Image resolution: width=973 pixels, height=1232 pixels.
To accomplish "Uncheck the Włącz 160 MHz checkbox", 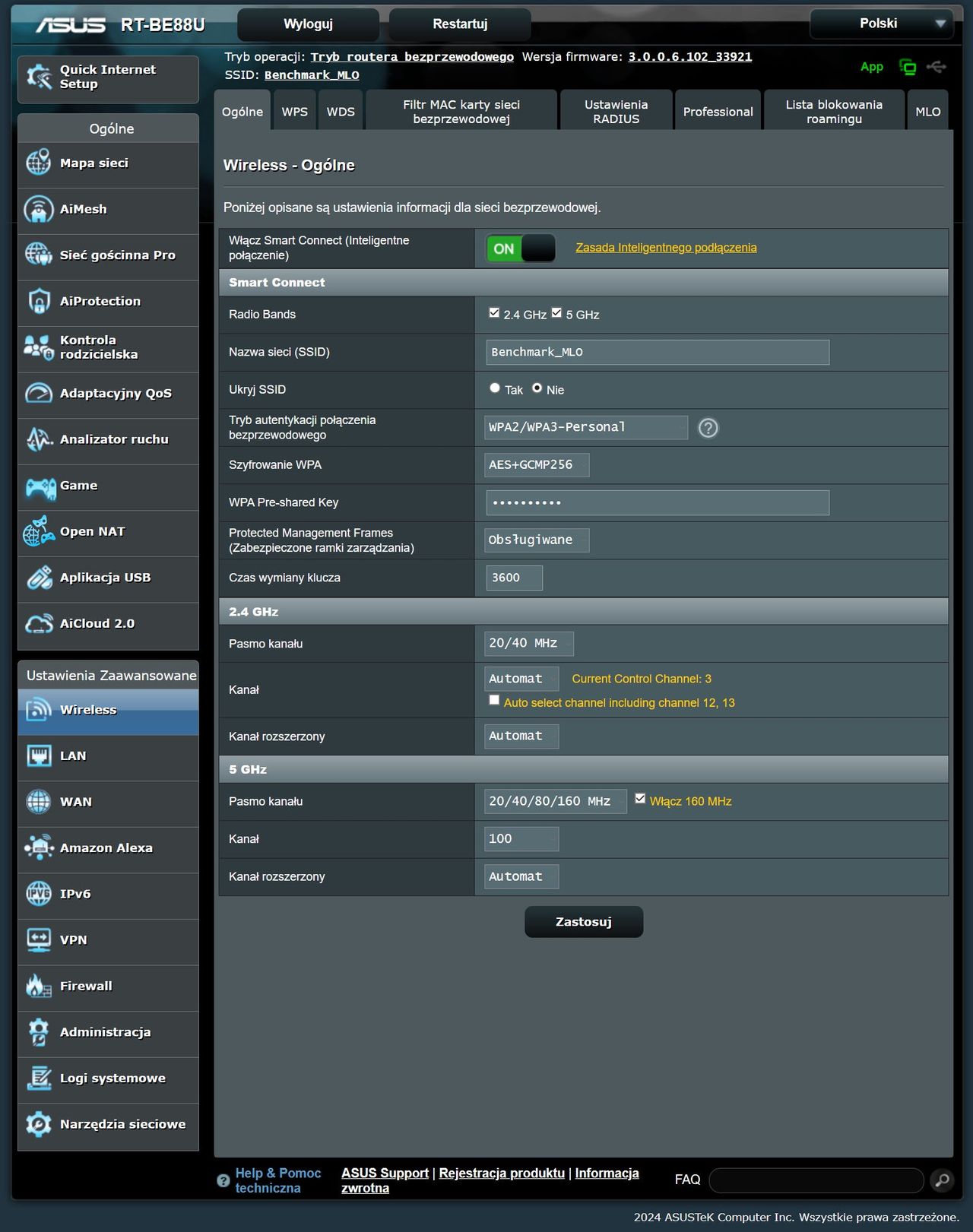I will [x=640, y=799].
